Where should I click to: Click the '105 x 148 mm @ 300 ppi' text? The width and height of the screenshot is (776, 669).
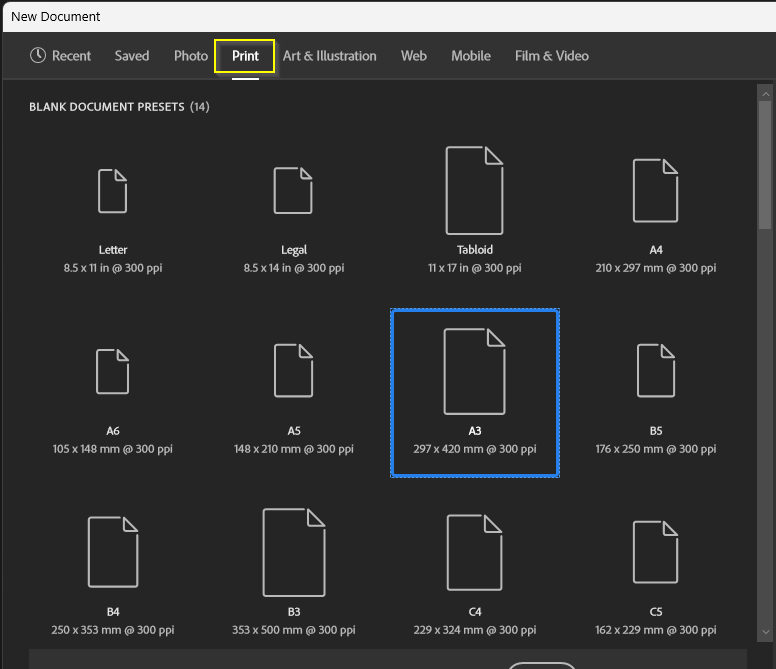pos(113,449)
